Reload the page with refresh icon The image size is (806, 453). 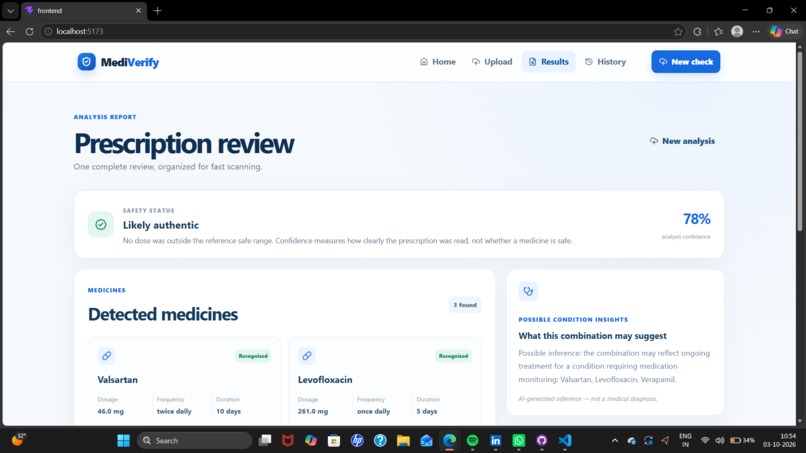coord(29,31)
